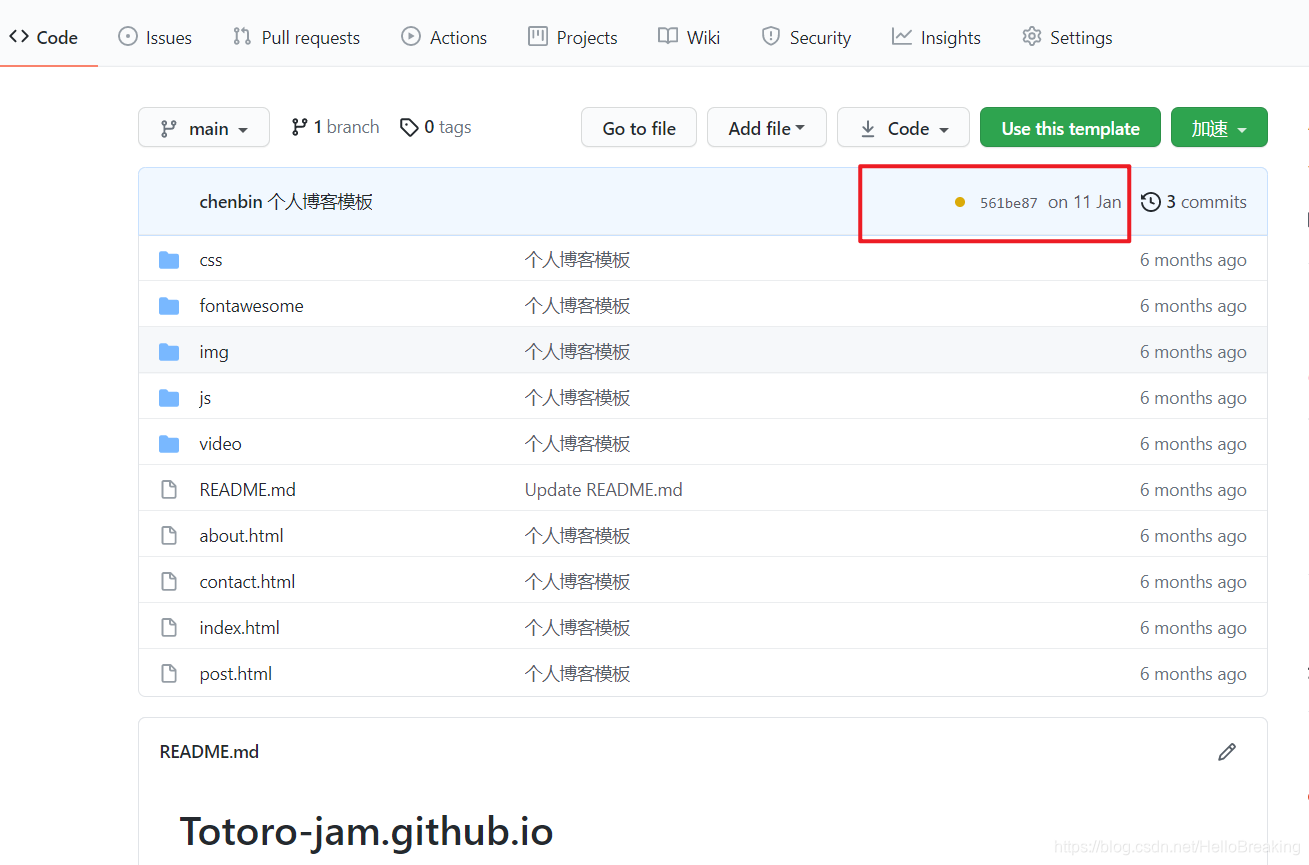Click the on 11 Jan commit date

pos(1084,202)
